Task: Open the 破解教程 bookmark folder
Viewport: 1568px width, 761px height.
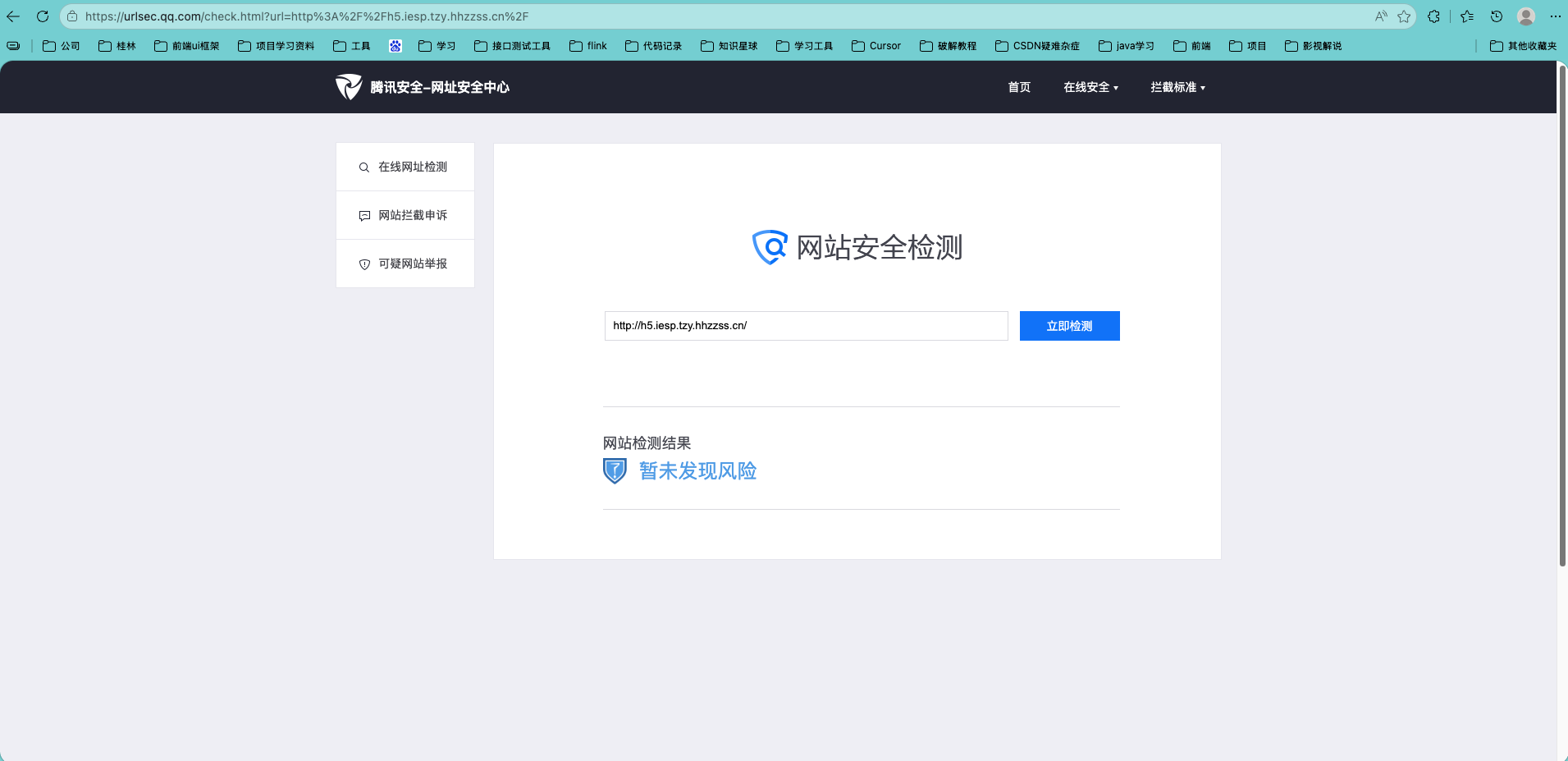Action: [x=949, y=46]
